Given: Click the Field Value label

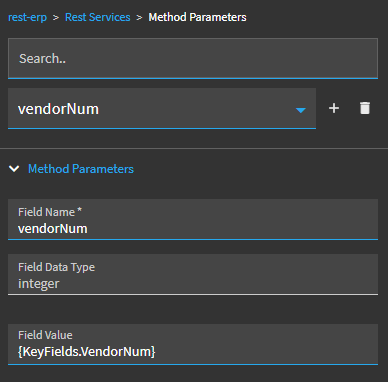Looking at the screenshot, I should [45, 335].
